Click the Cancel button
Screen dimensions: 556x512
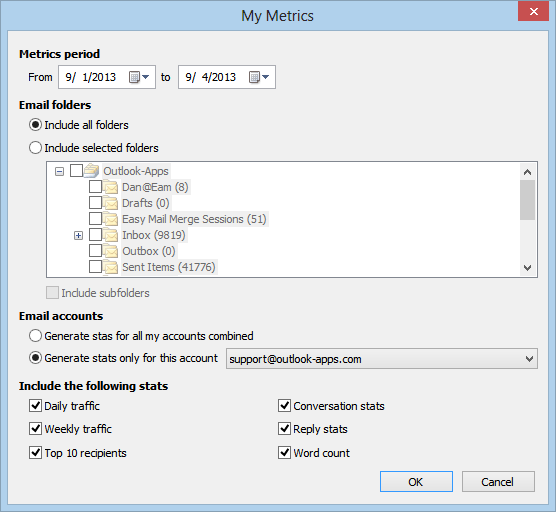(498, 482)
